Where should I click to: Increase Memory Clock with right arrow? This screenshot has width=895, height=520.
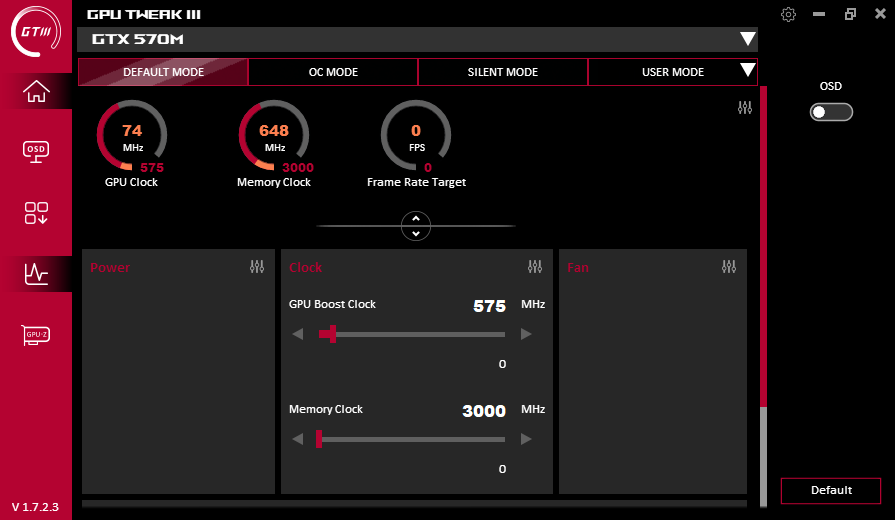click(526, 439)
